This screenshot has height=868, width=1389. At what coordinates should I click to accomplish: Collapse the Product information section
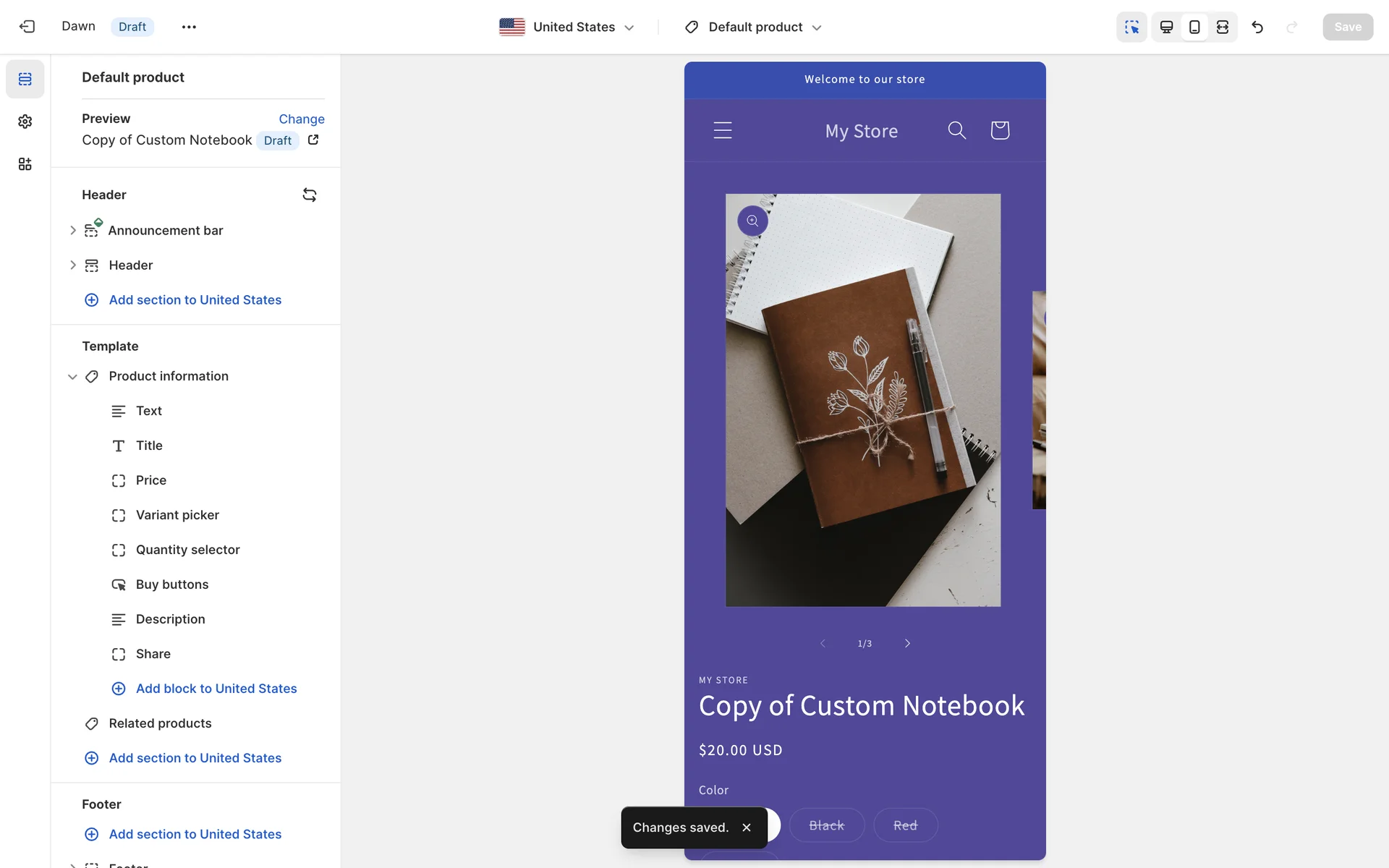coord(72,376)
